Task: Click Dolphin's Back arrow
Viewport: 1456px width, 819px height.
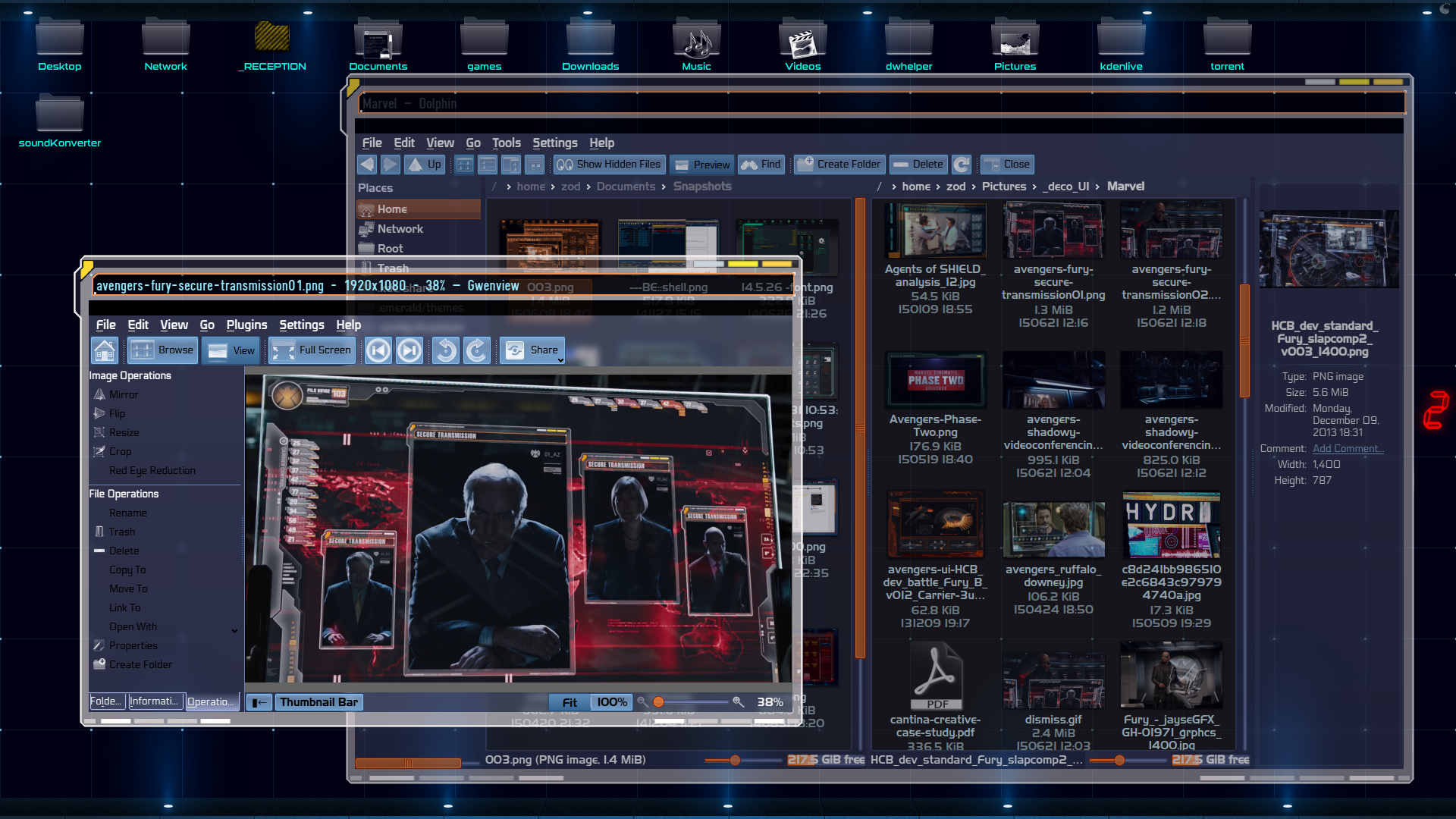Action: click(367, 165)
